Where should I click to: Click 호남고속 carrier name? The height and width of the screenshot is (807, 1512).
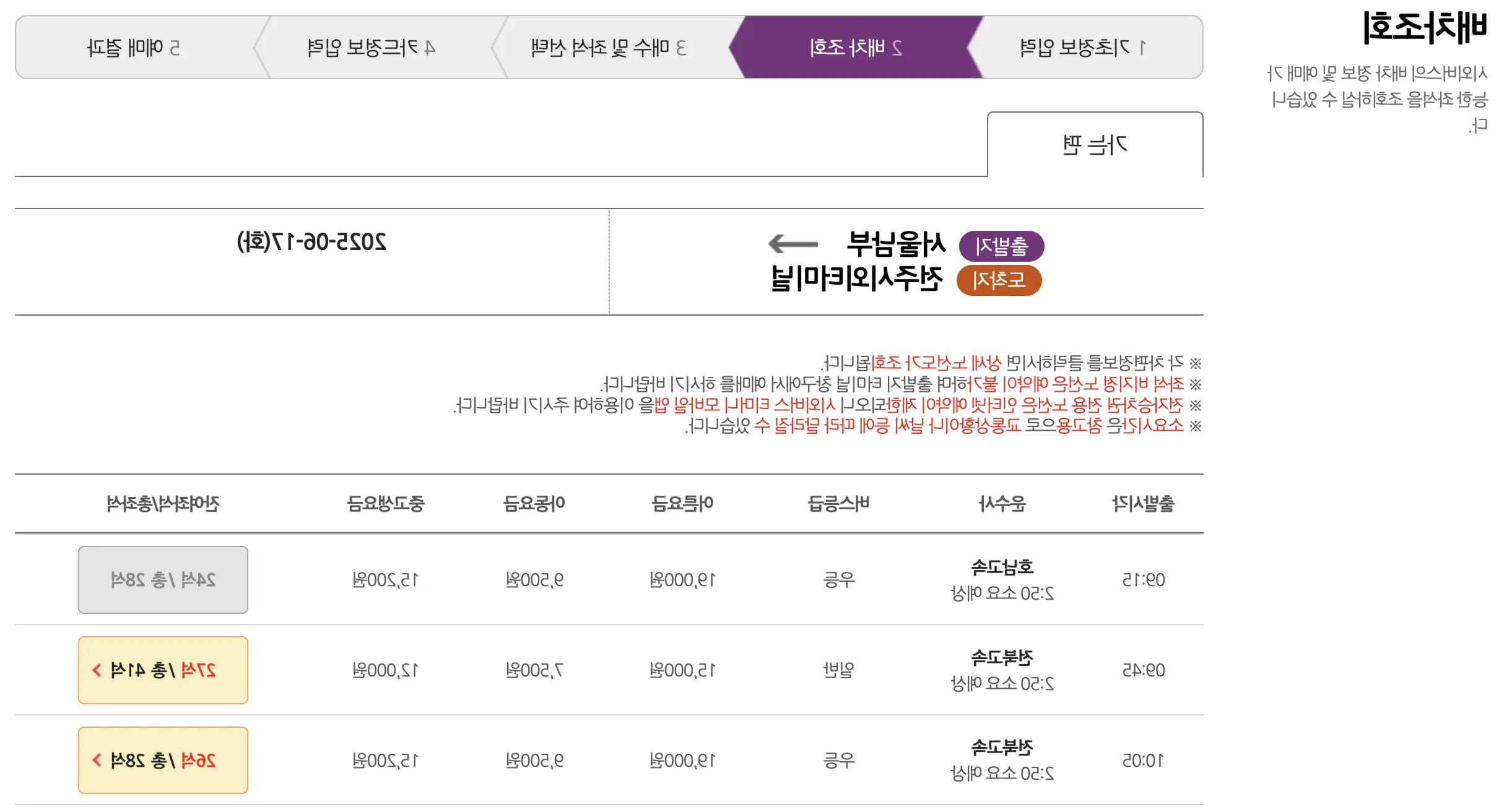[x=1002, y=567]
